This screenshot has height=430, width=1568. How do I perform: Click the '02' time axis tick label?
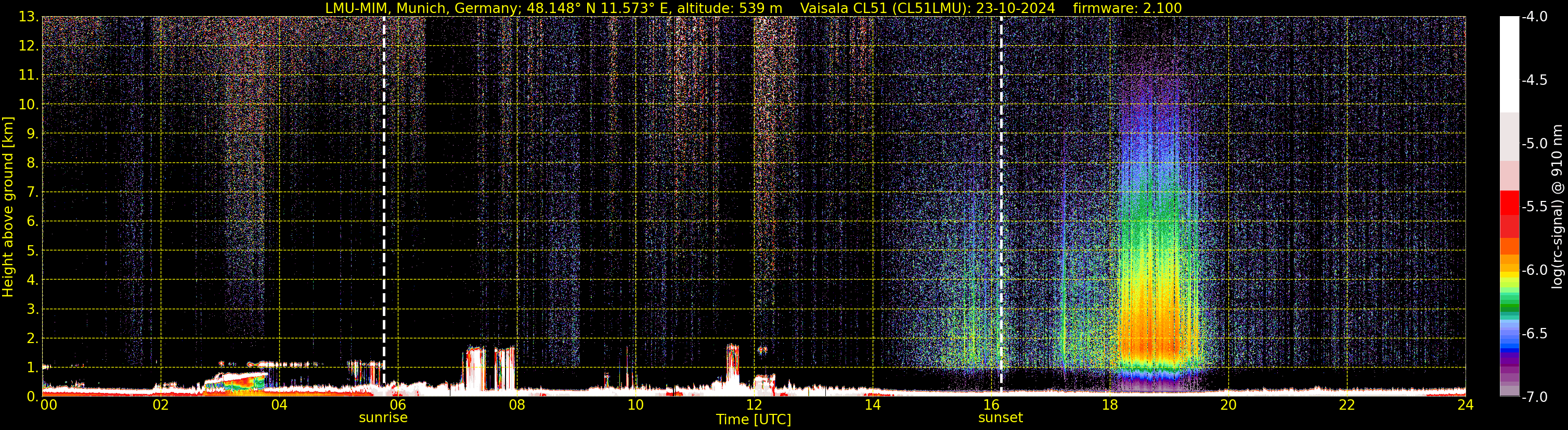[161, 405]
